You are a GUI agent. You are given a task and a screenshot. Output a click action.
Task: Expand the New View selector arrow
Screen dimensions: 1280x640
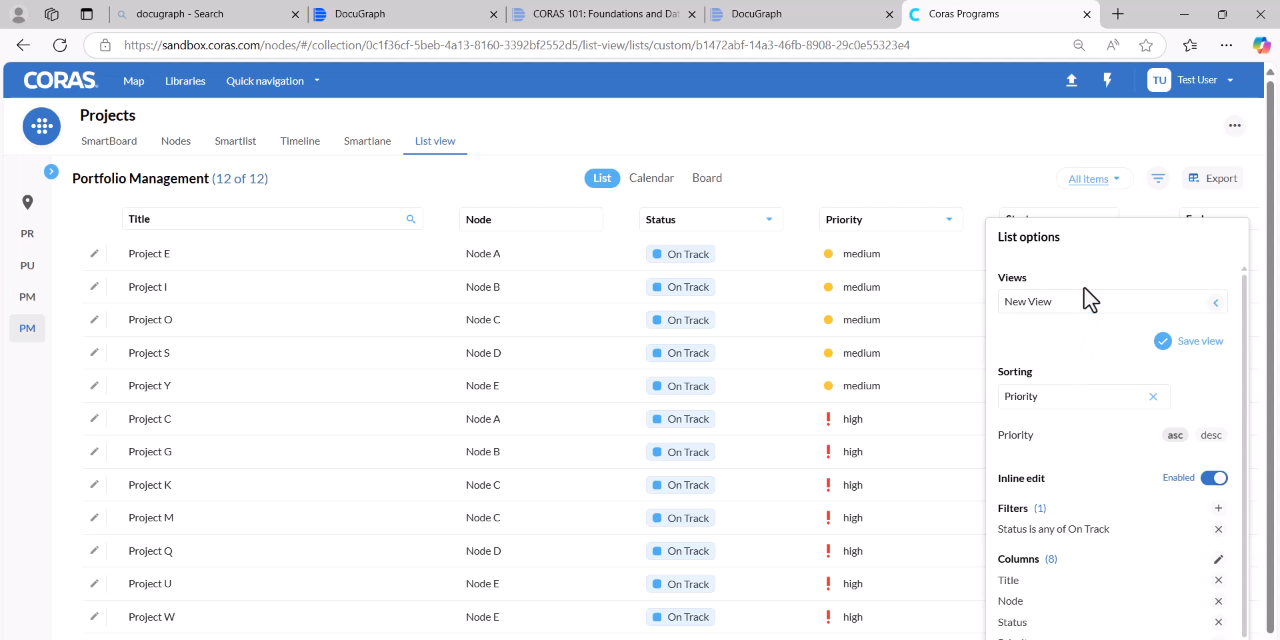click(1216, 302)
